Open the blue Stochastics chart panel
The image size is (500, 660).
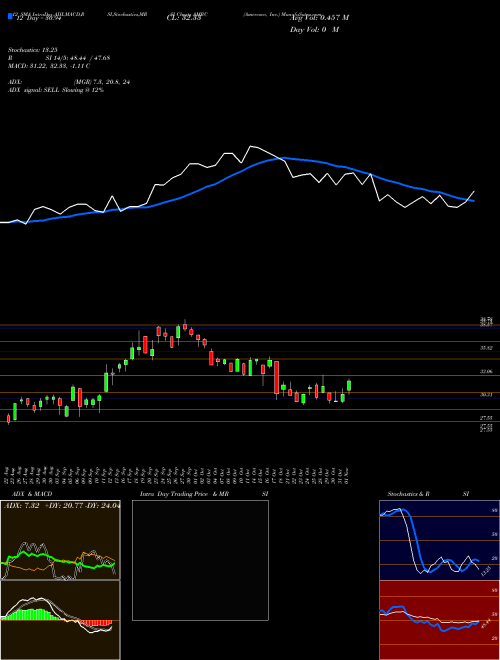[x=439, y=540]
